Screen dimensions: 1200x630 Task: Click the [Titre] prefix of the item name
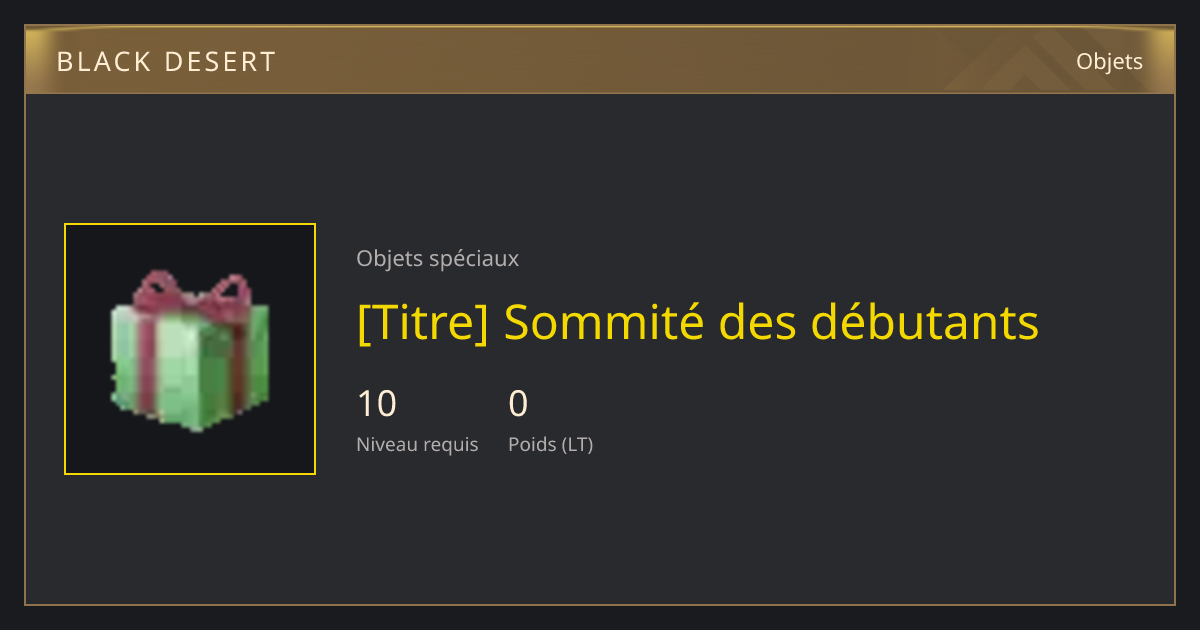click(422, 322)
